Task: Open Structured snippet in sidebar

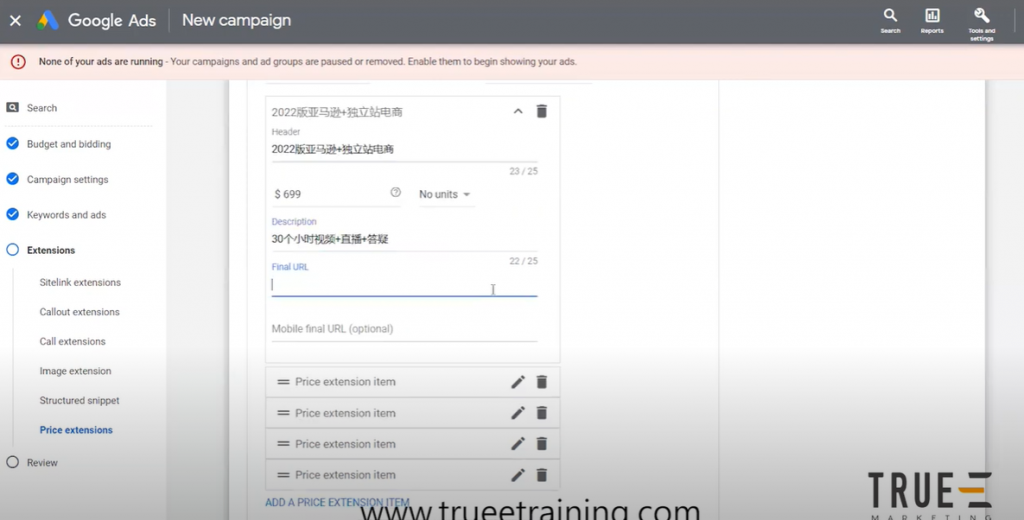Action: [79, 400]
